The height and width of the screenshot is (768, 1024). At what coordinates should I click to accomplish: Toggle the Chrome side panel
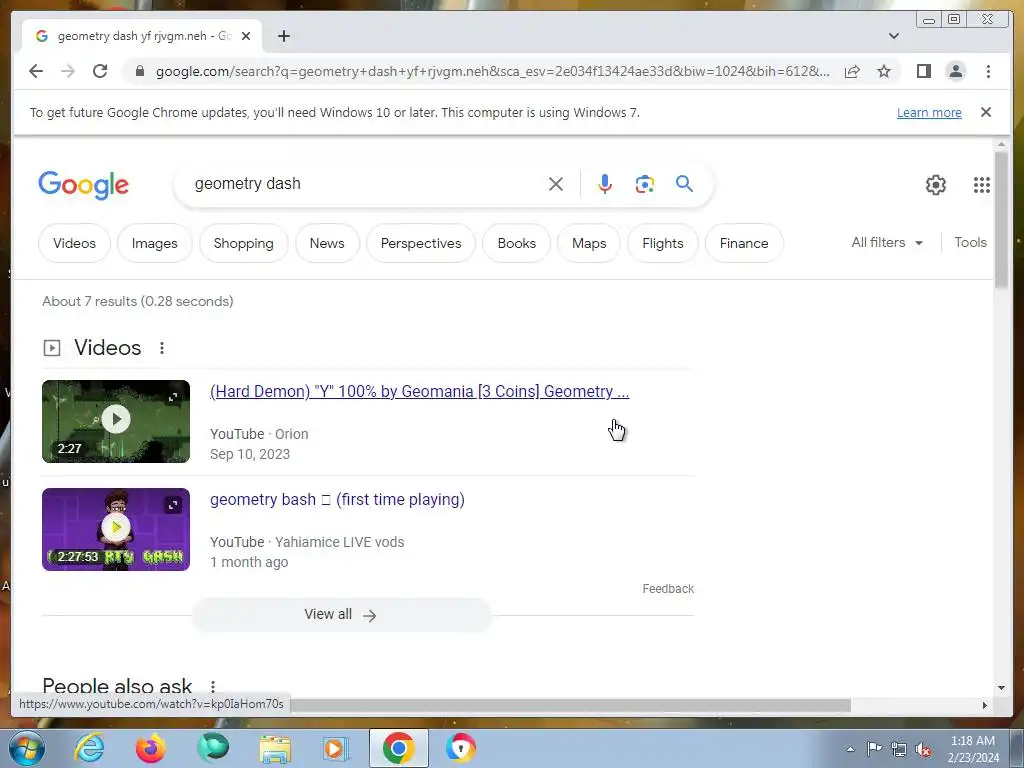[923, 71]
